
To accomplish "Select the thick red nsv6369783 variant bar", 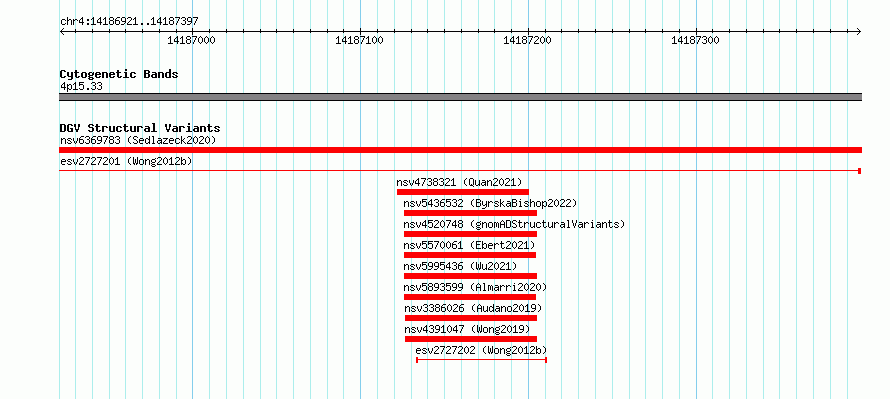I will 460,150.
